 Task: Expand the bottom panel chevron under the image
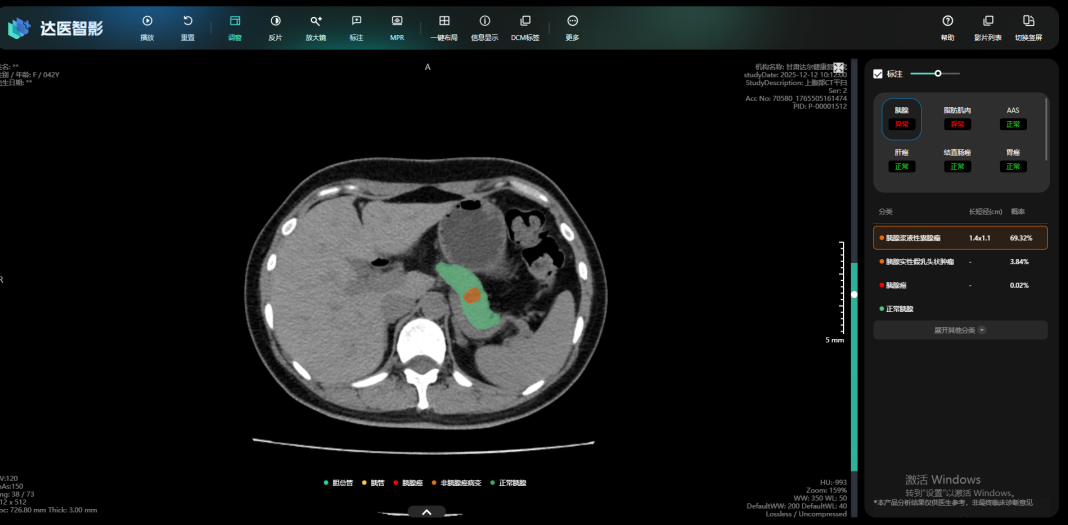(x=427, y=512)
